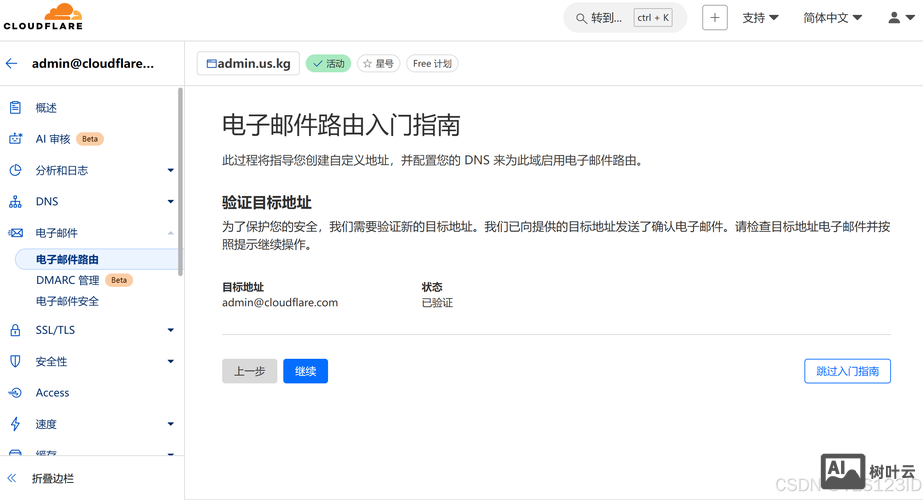The height and width of the screenshot is (500, 923).
Task: Click the Beta badge next to AI 审核
Action: click(90, 139)
